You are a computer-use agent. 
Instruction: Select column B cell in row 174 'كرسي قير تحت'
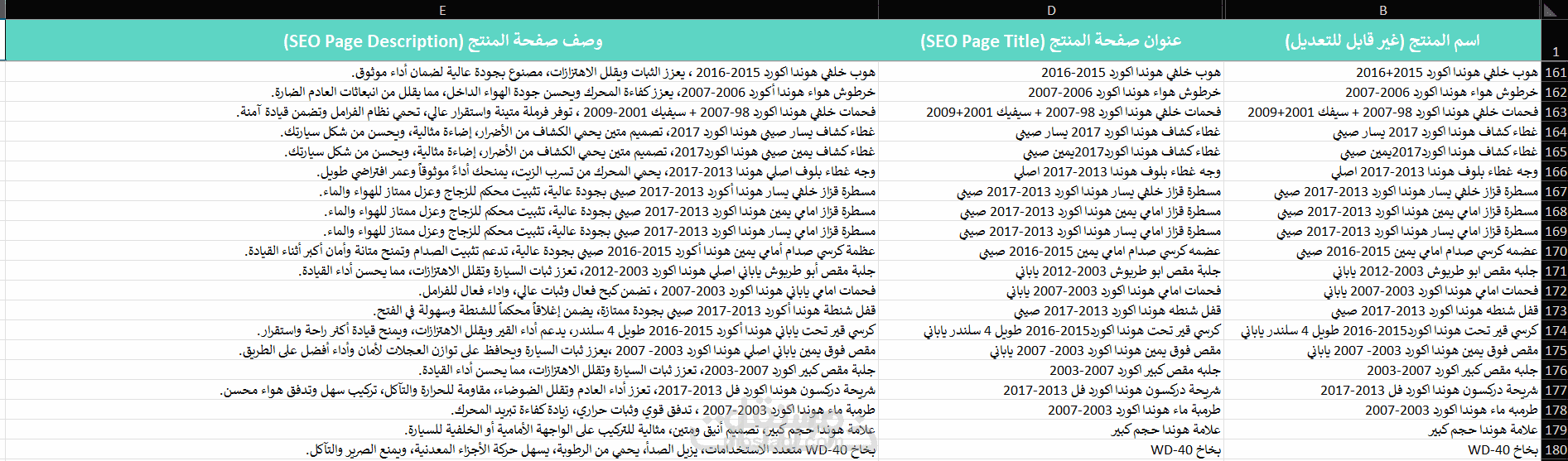tap(1382, 330)
